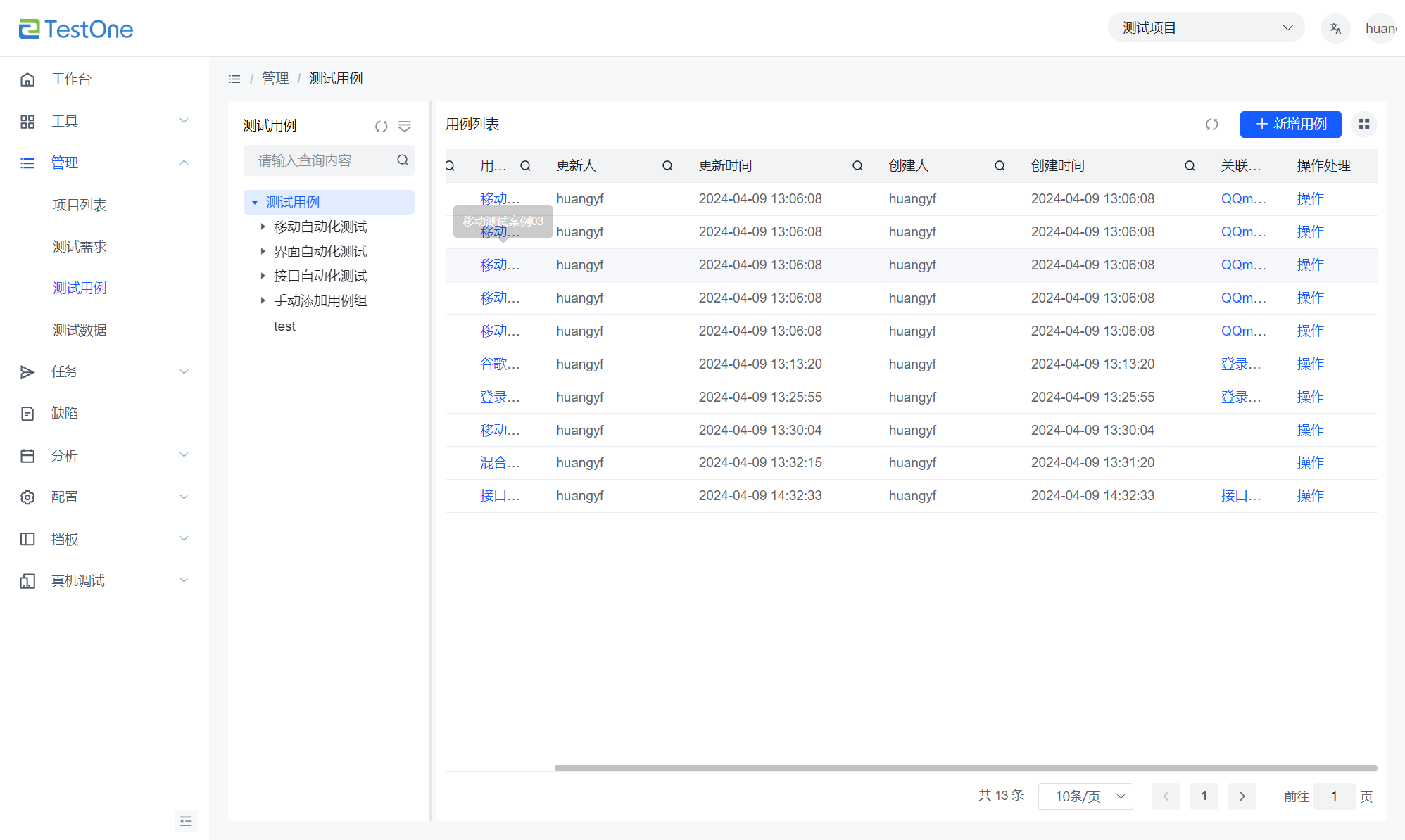Image resolution: width=1405 pixels, height=840 pixels.
Task: Open the 测试项目 project dropdown
Action: point(1206,28)
